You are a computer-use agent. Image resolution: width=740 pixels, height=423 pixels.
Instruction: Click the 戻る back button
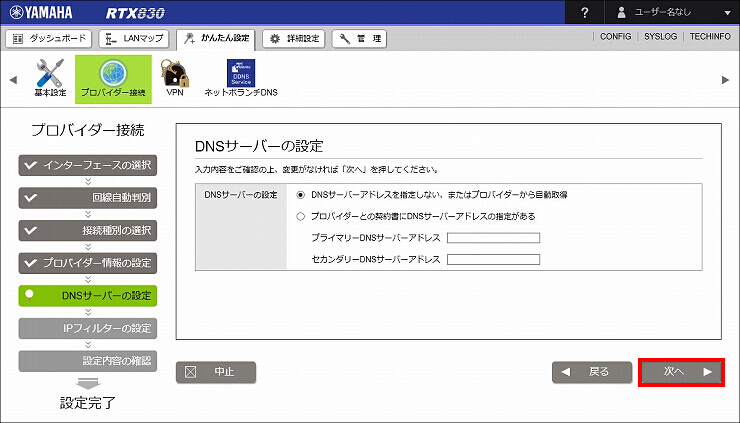[x=592, y=372]
